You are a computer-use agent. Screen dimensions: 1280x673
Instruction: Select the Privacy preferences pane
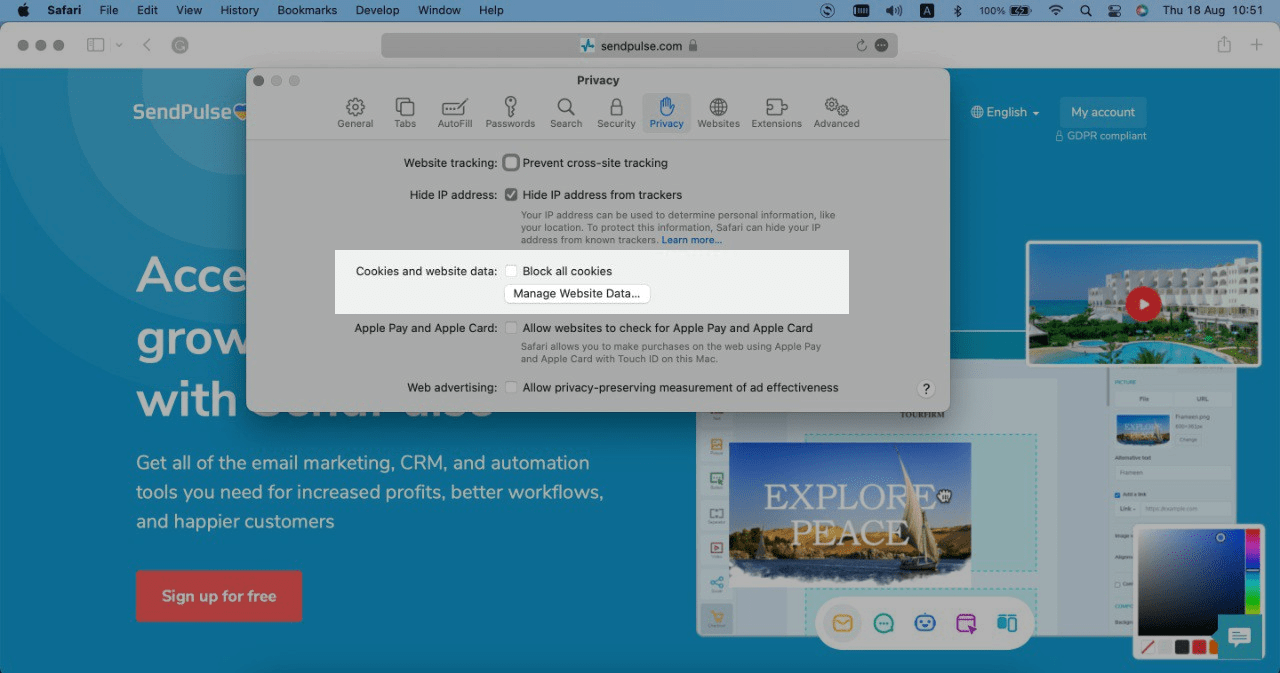click(x=666, y=113)
